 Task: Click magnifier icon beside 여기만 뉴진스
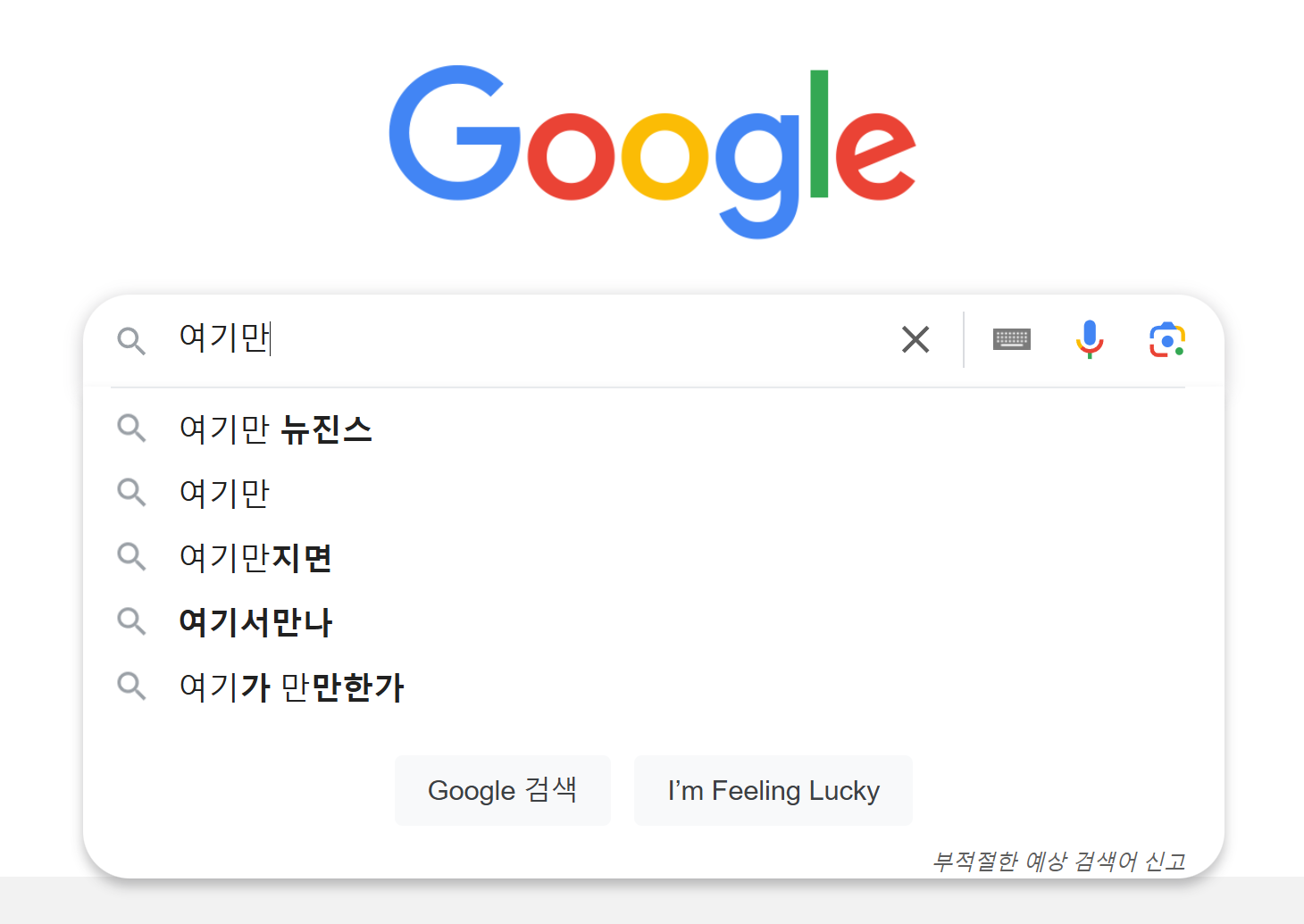[131, 429]
